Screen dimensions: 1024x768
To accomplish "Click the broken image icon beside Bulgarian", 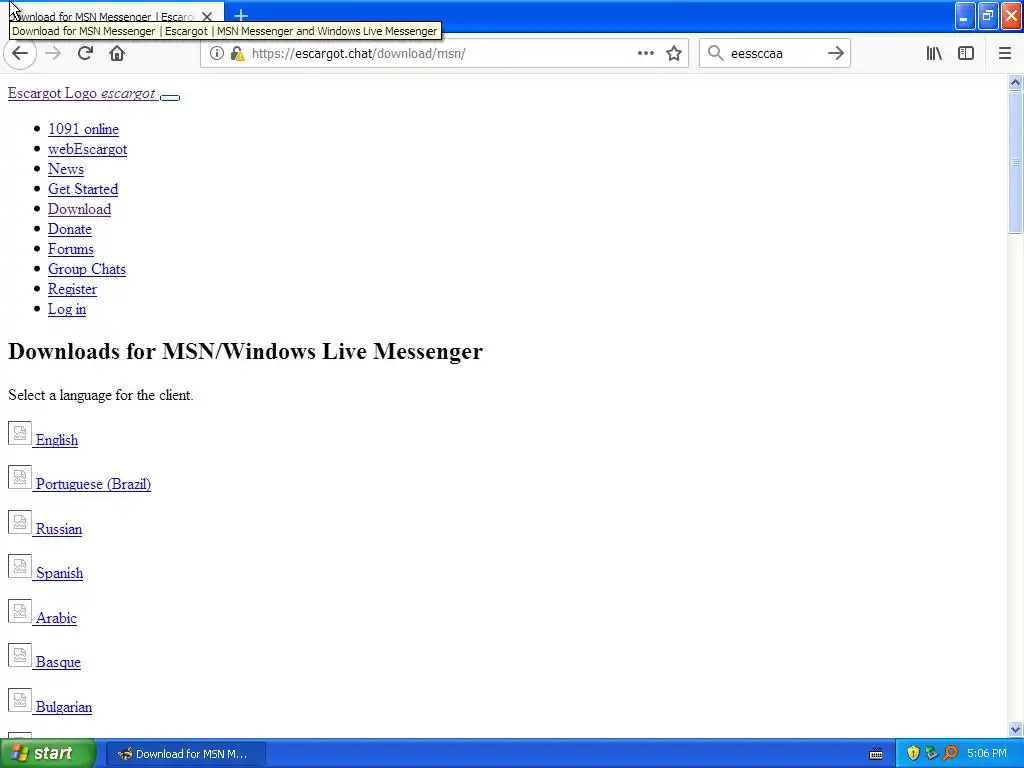I will tap(20, 700).
